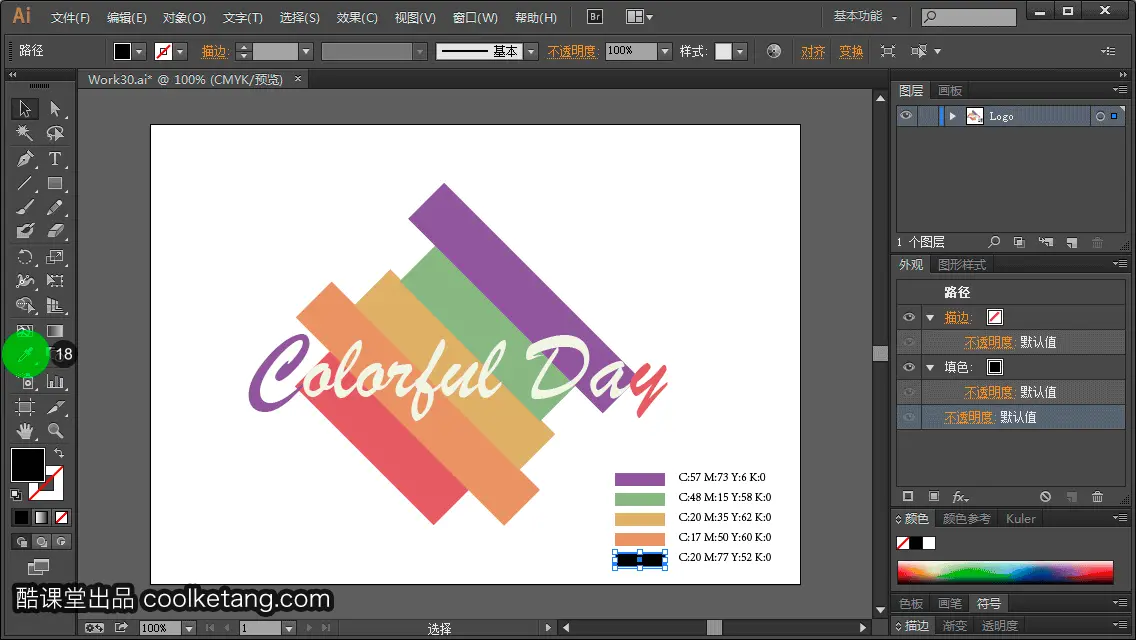Open the graphic style dropdown
The height and width of the screenshot is (640, 1136).
(x=740, y=51)
